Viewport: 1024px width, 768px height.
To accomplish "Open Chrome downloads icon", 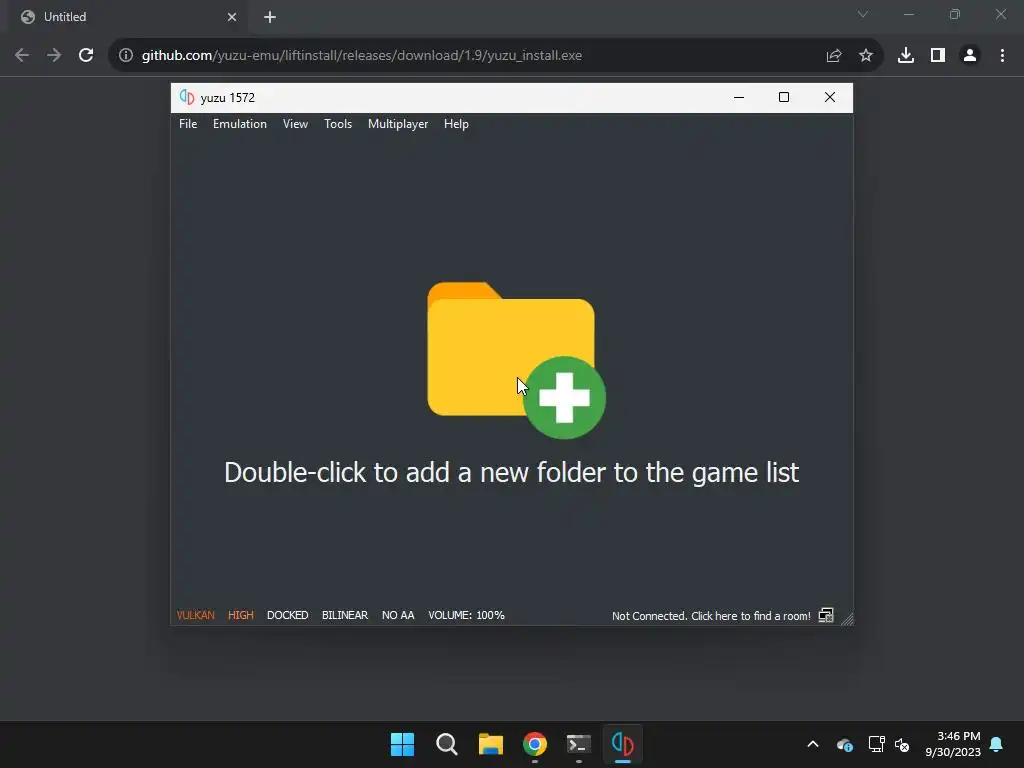I will (906, 56).
